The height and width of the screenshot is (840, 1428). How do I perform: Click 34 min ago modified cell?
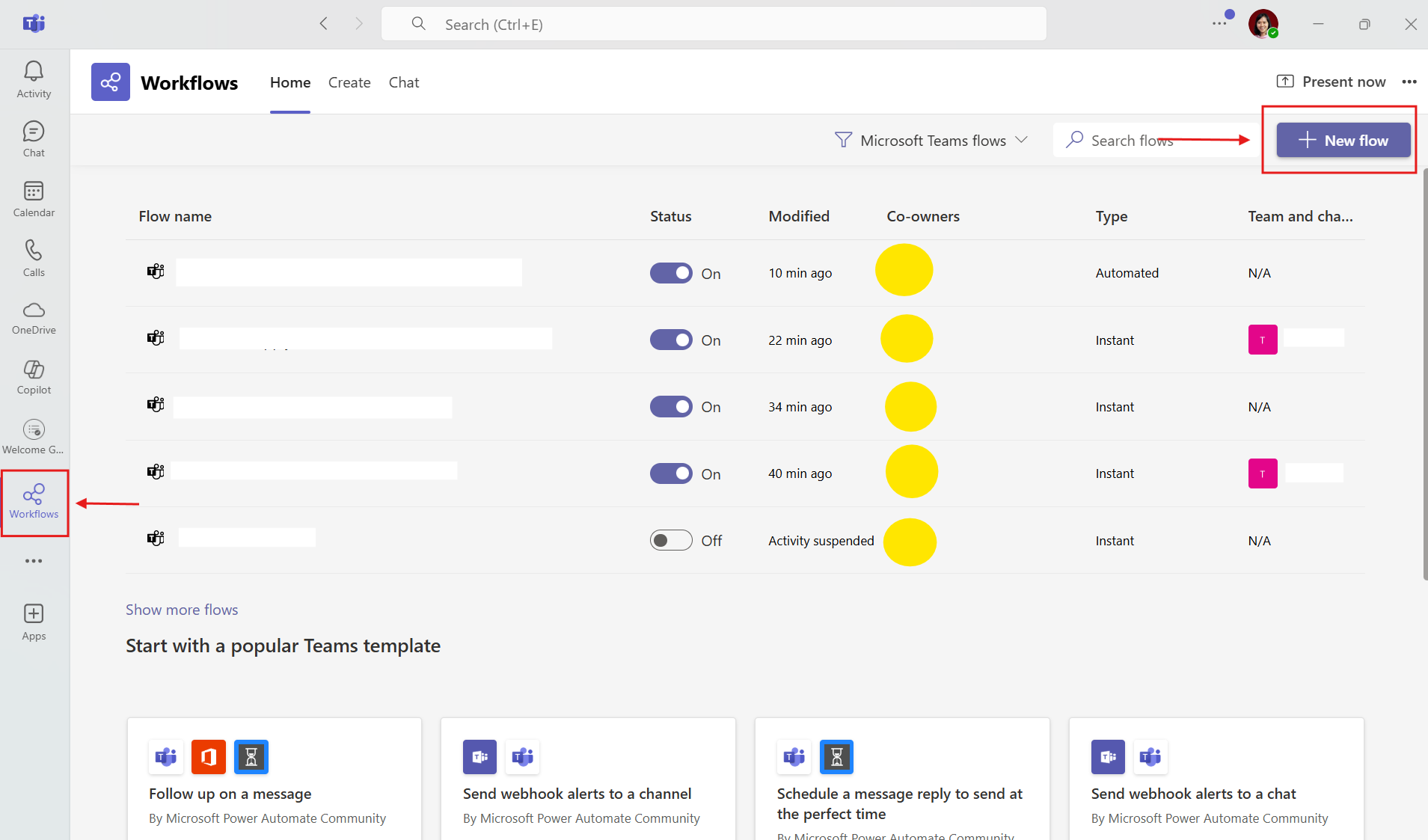(x=800, y=407)
